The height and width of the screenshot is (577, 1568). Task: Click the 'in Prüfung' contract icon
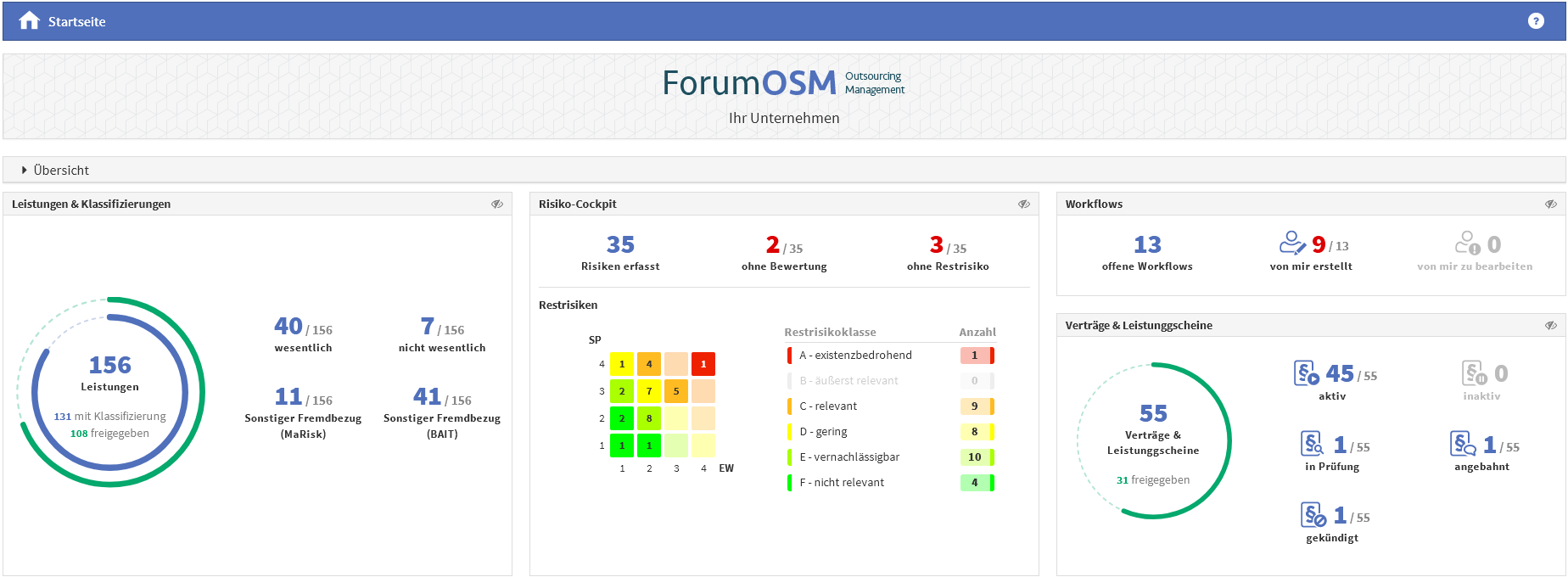coord(1313,444)
